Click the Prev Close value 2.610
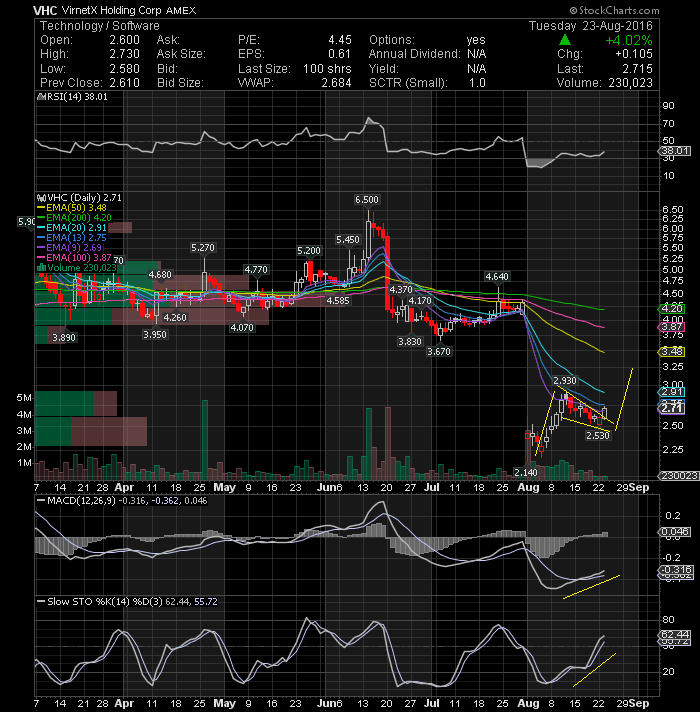The image size is (700, 712). click(x=124, y=83)
